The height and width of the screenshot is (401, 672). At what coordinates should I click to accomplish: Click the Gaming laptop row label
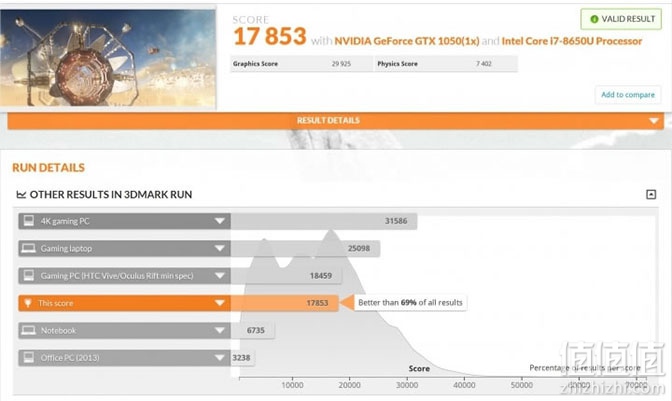[x=66, y=248]
